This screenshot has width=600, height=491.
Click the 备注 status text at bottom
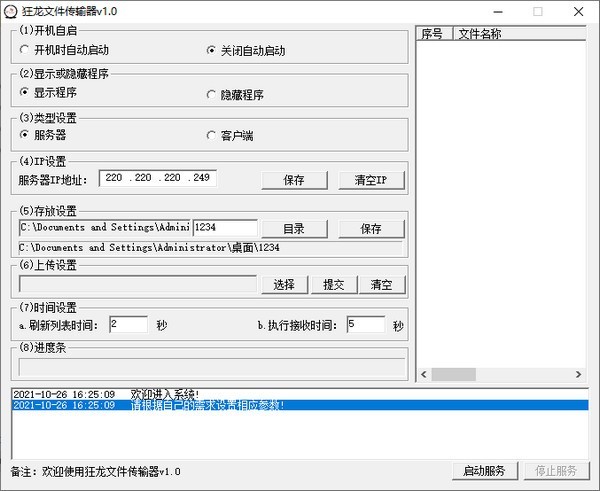pos(96,471)
